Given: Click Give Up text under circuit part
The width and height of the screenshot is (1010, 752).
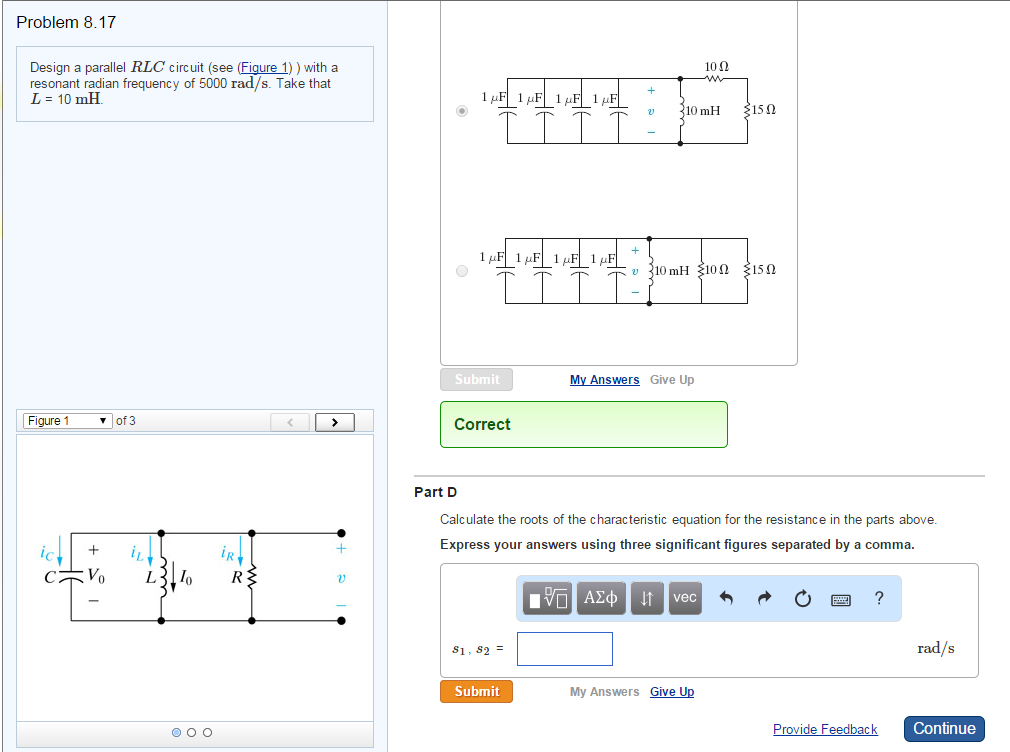Looking at the screenshot, I should 672,380.
